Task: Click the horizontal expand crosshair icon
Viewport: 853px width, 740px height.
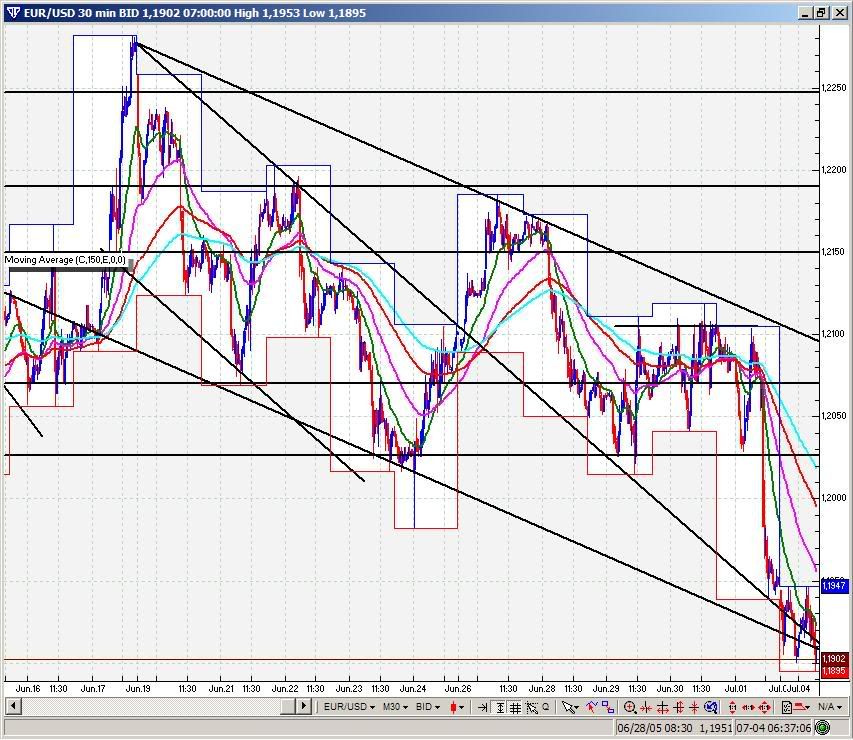Action: [663, 707]
